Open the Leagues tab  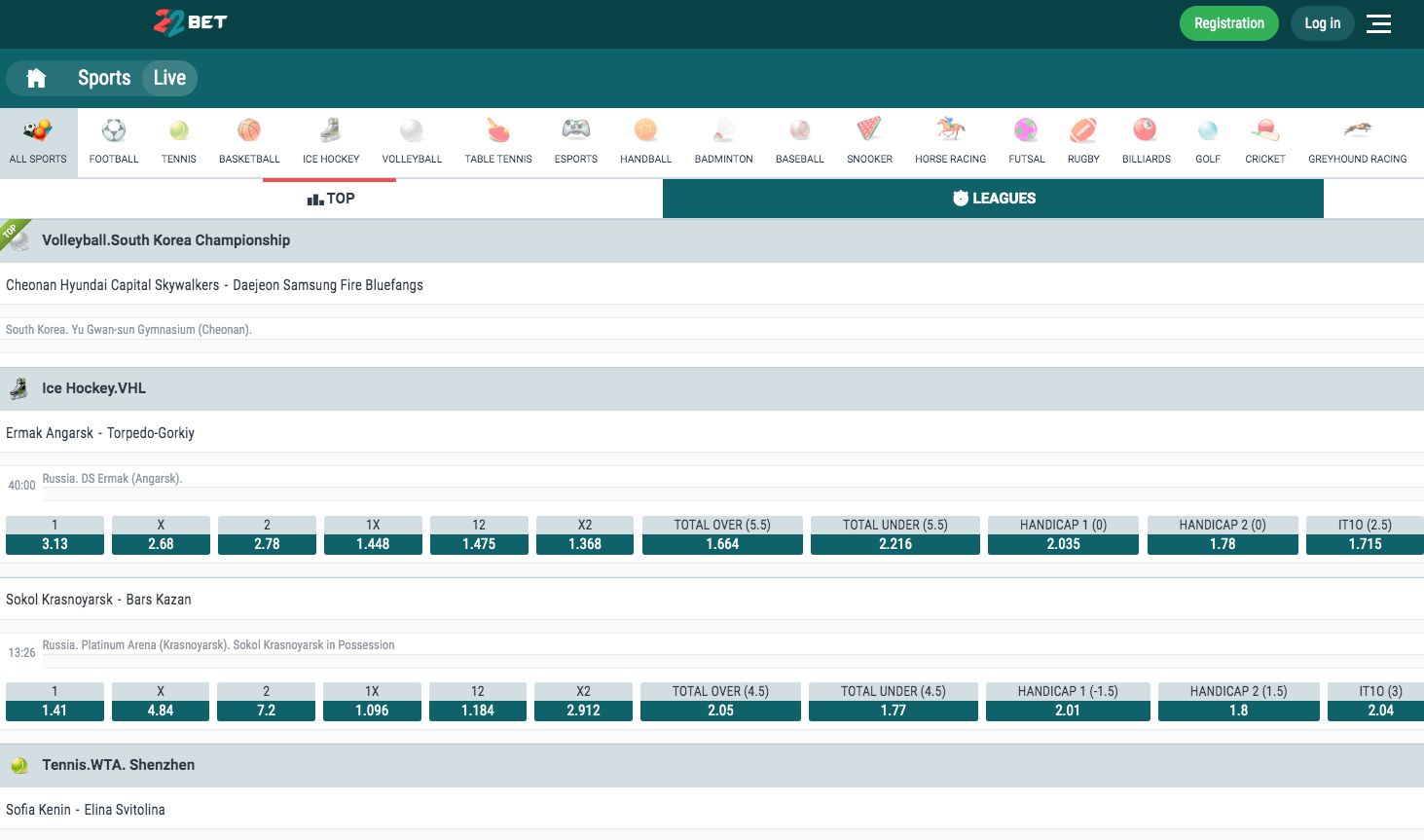[993, 199]
